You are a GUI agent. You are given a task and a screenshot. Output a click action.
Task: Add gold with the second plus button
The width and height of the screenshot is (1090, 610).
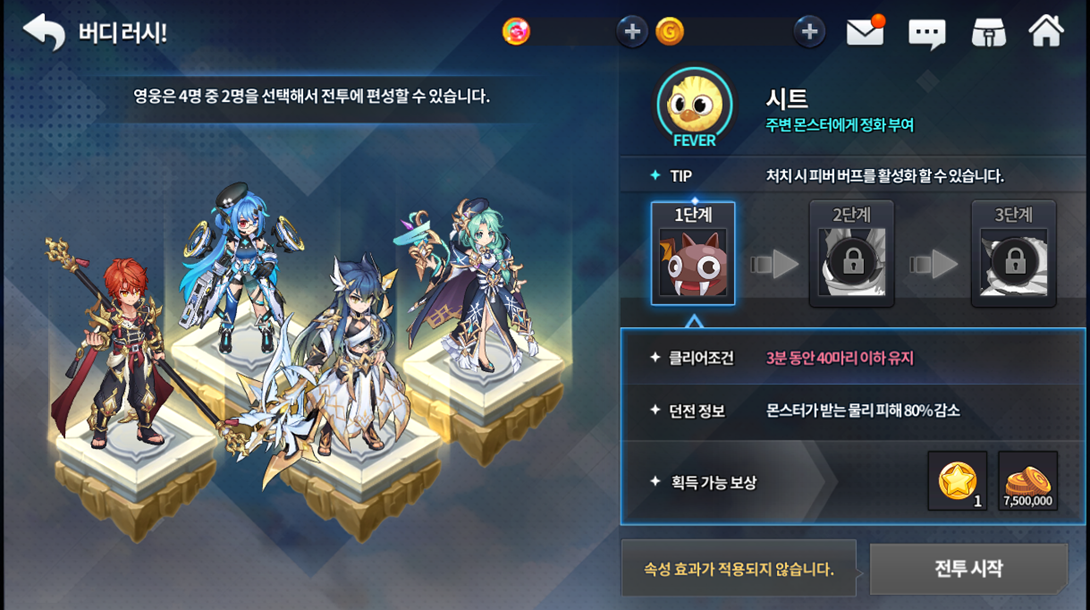[809, 31]
